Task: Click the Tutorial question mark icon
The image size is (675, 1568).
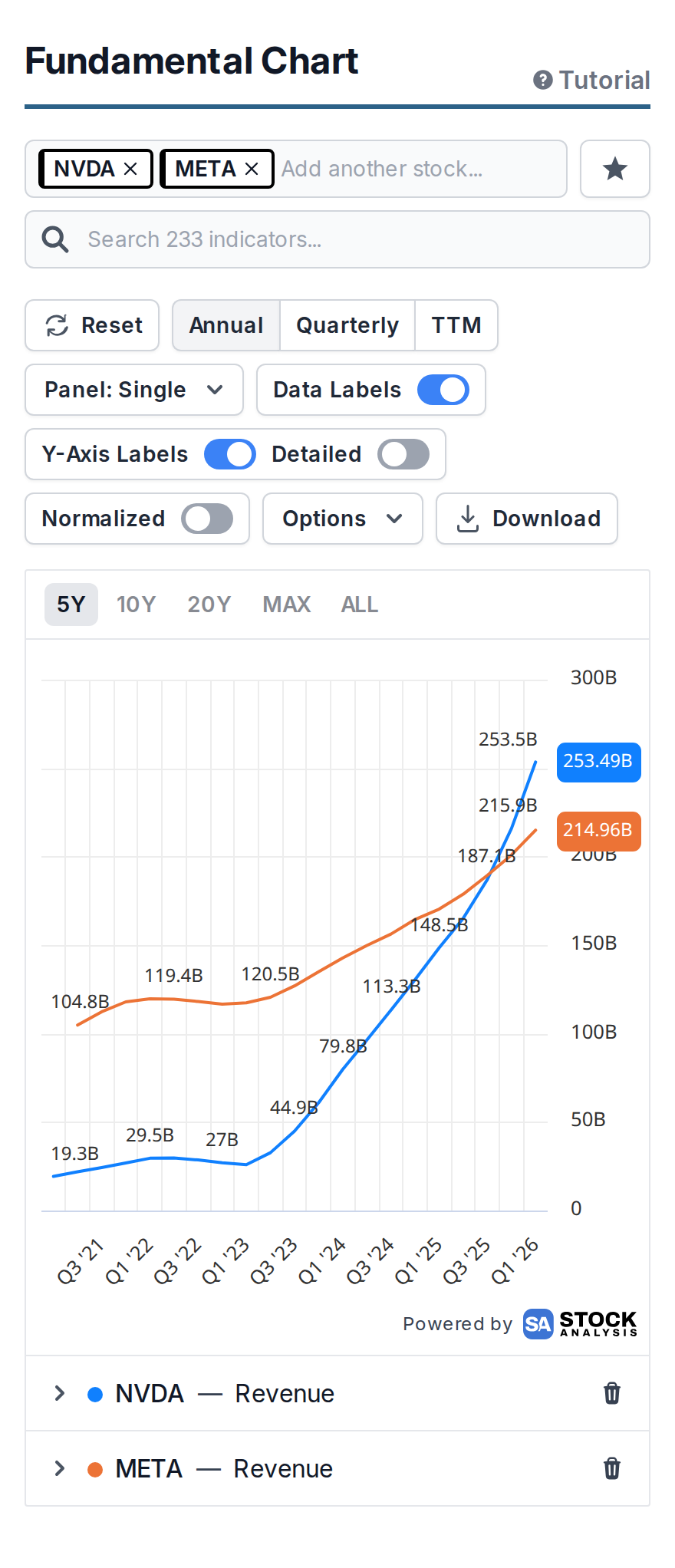Action: 543,80
